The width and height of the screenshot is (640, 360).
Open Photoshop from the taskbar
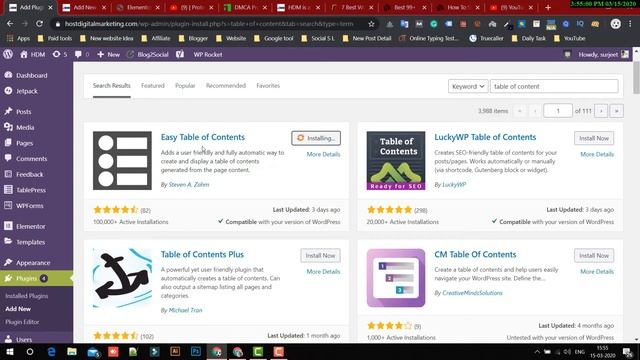196,351
